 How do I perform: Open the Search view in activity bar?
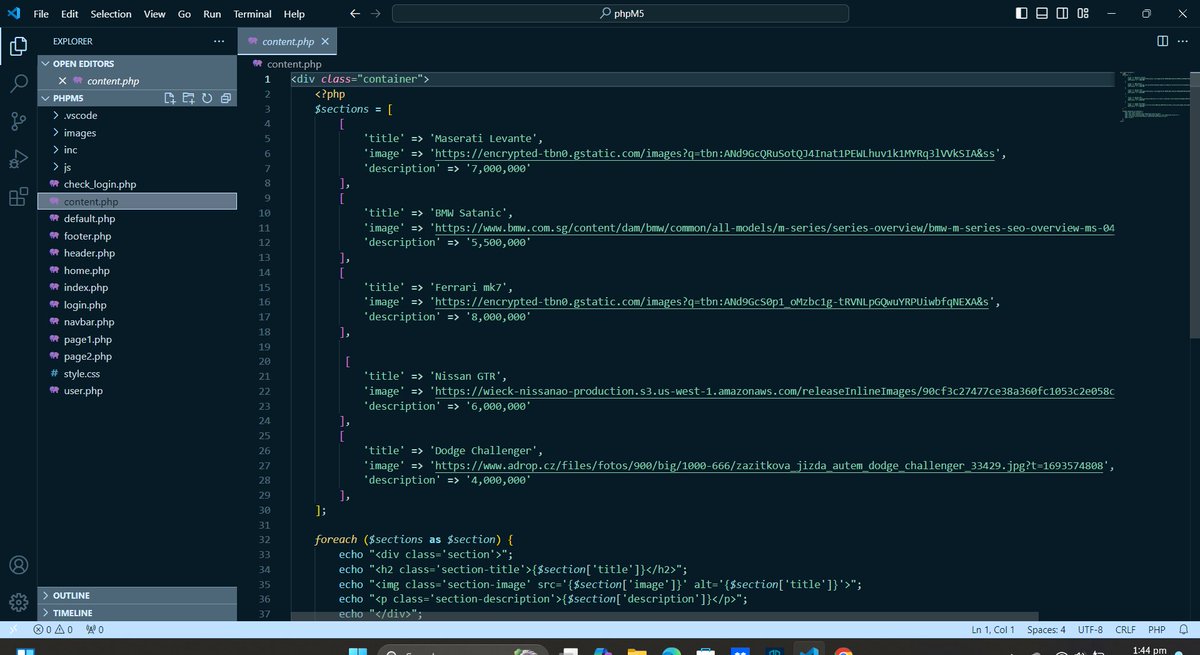[18, 83]
